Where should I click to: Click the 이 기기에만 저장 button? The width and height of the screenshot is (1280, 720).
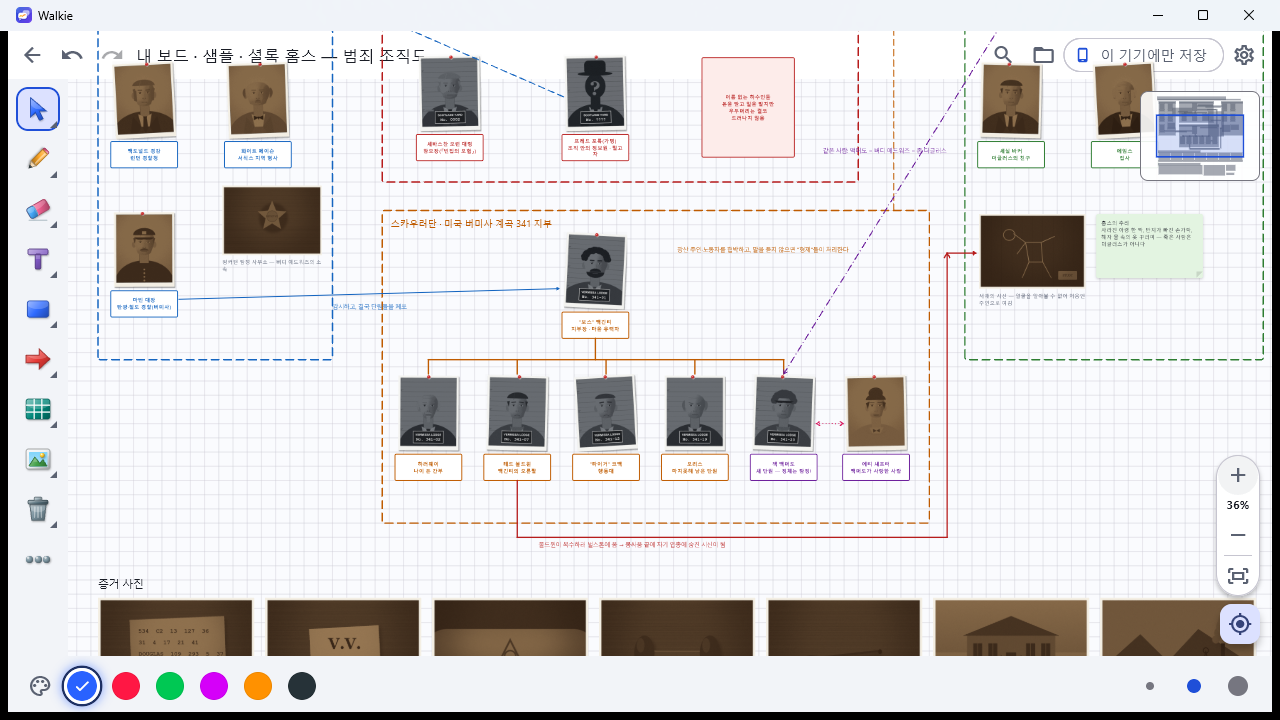coord(1143,55)
